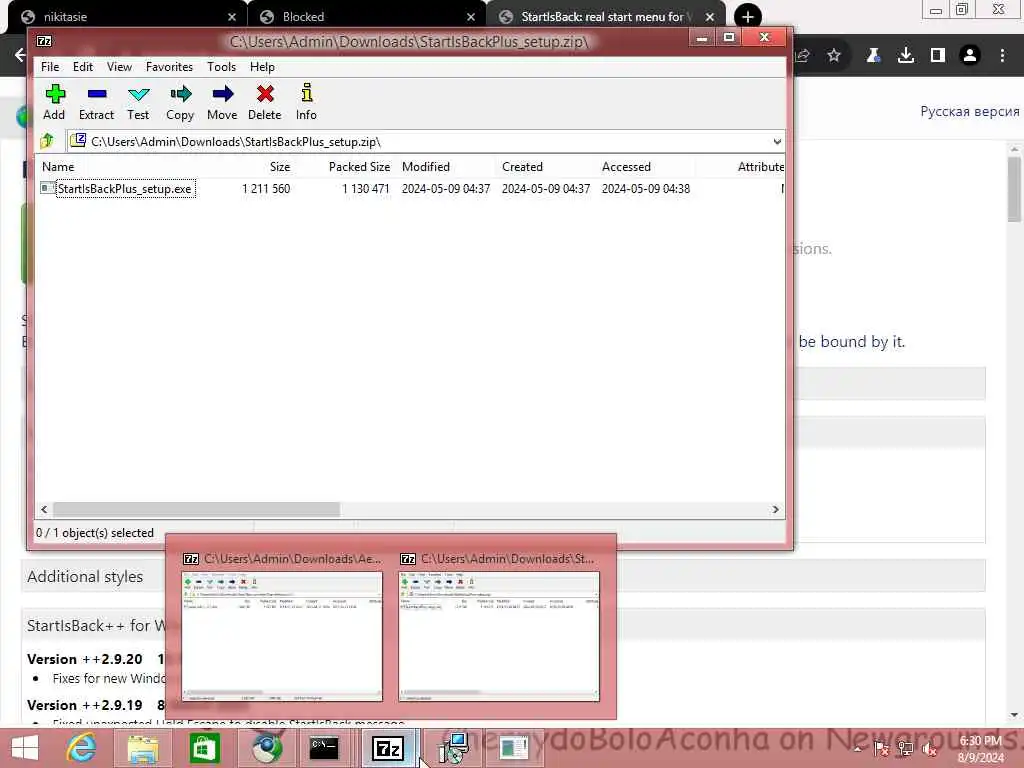Open the View menu
Viewport: 1024px width, 768px height.
tap(120, 67)
